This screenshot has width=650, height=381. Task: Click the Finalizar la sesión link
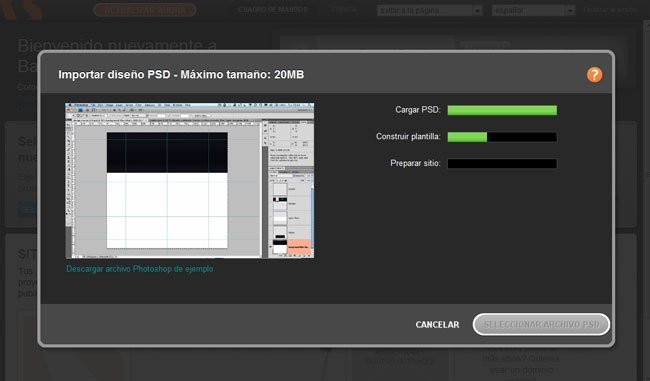tap(610, 10)
